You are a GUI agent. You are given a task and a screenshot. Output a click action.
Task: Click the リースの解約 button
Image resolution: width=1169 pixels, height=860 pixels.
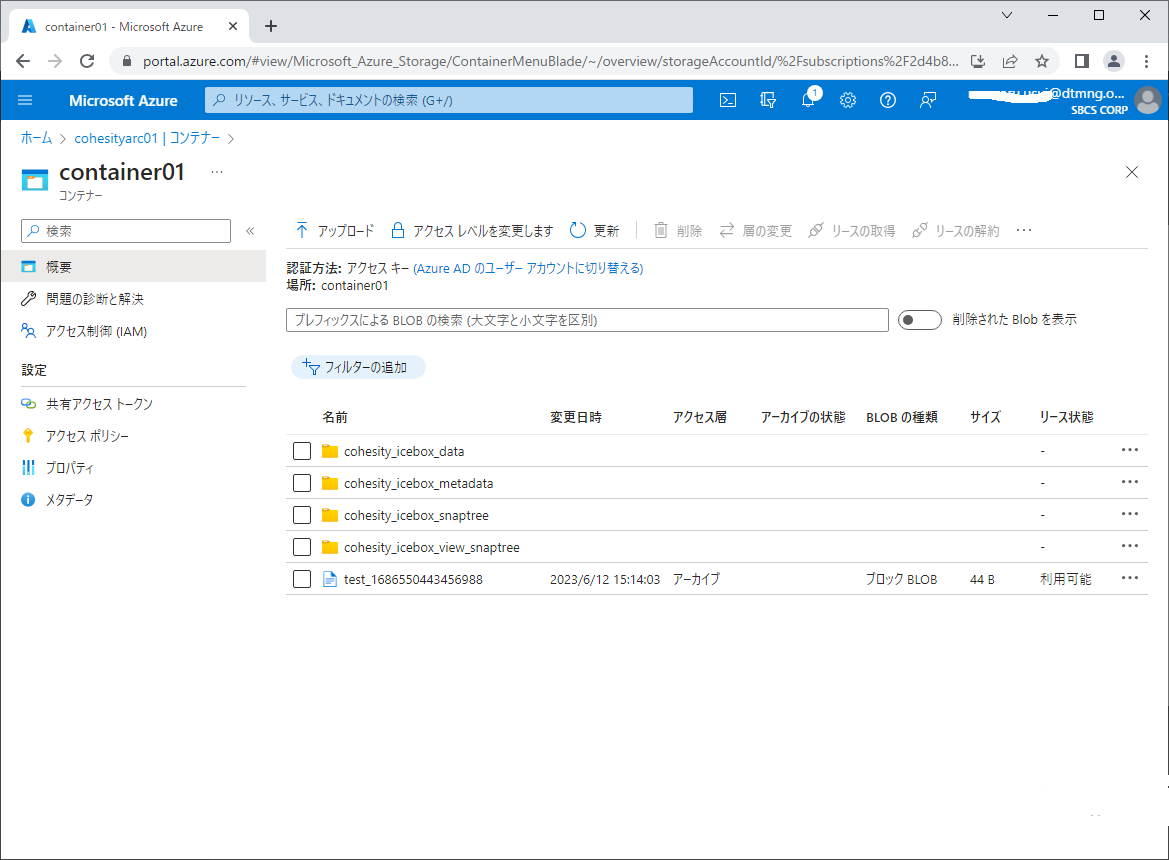pyautogui.click(x=956, y=231)
